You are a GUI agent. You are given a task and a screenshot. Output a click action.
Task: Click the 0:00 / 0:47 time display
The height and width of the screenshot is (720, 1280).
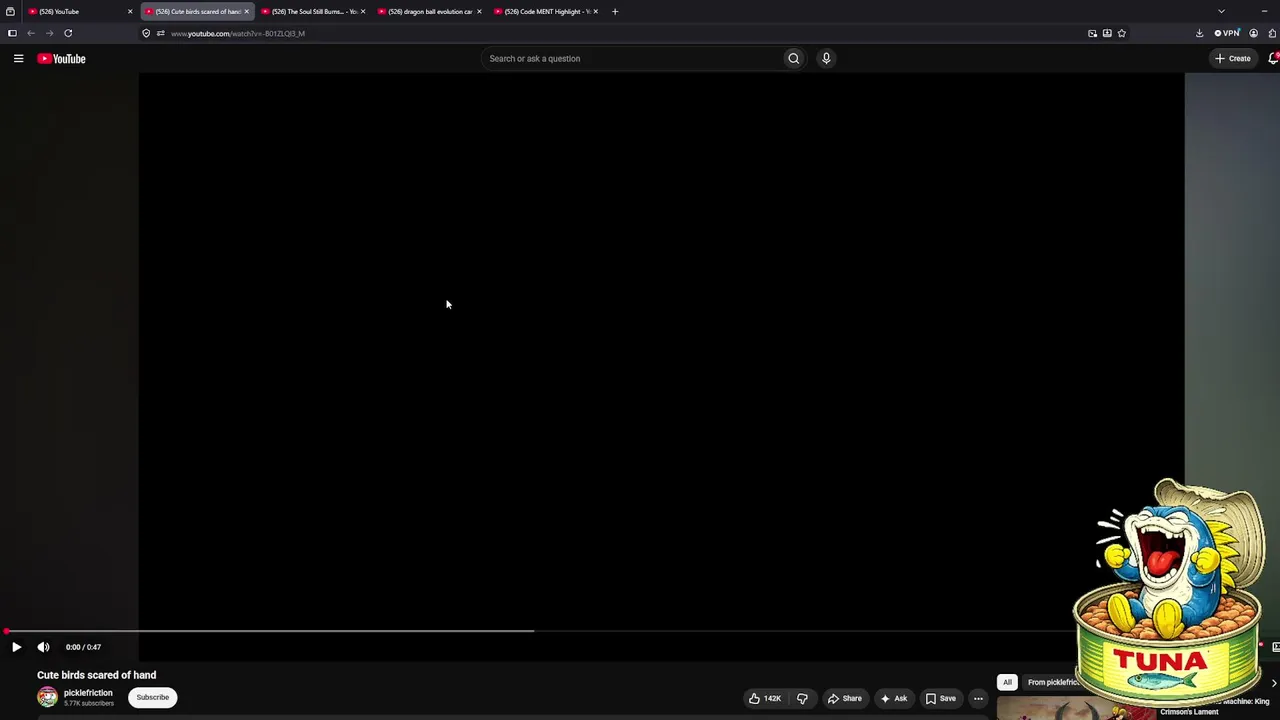pyautogui.click(x=83, y=647)
